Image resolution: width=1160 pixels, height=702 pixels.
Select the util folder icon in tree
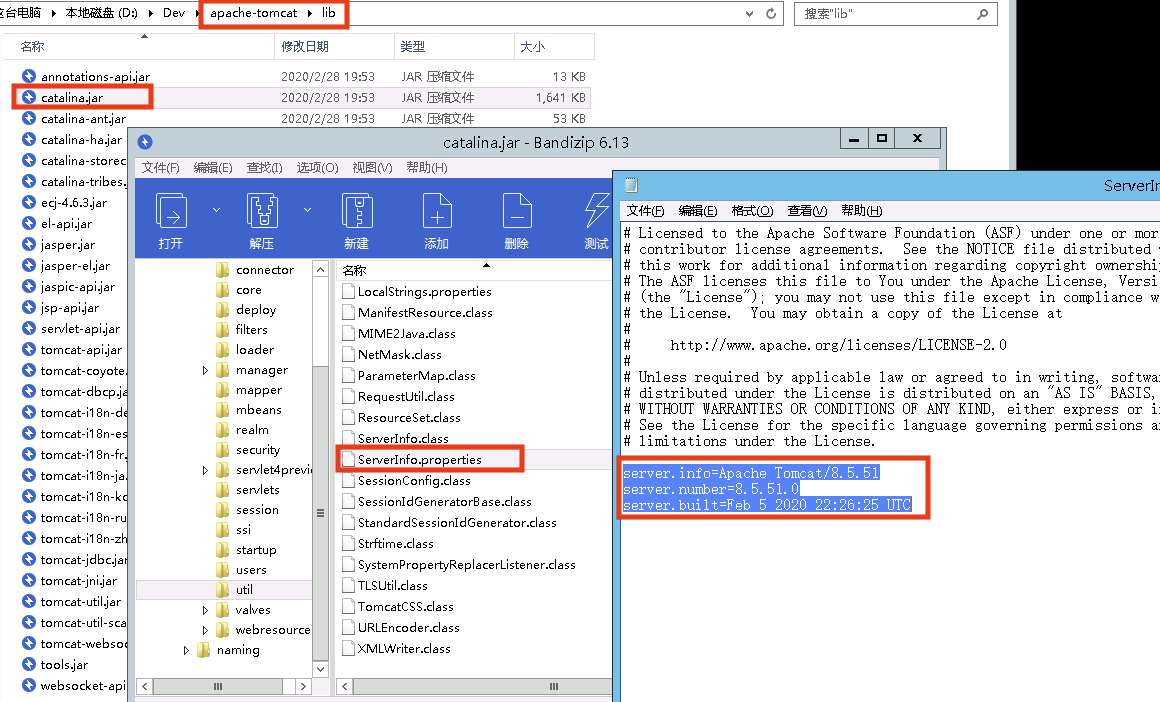point(223,590)
